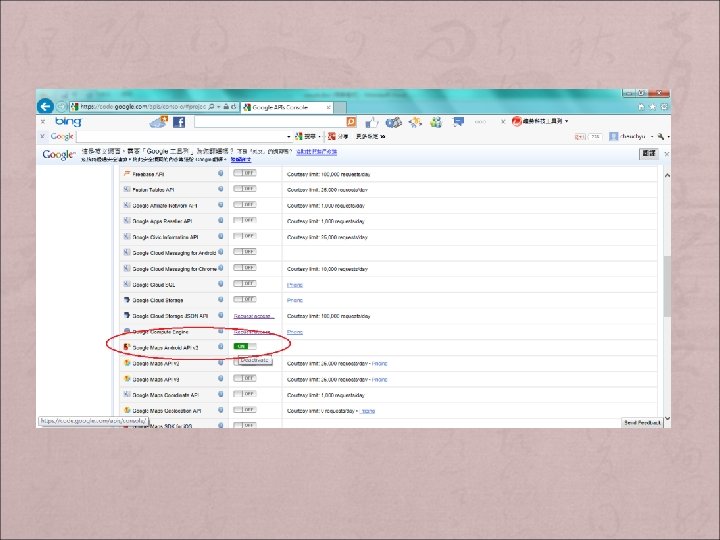Click the user account name on Google toolbar
The image size is (720, 540).
633,136
